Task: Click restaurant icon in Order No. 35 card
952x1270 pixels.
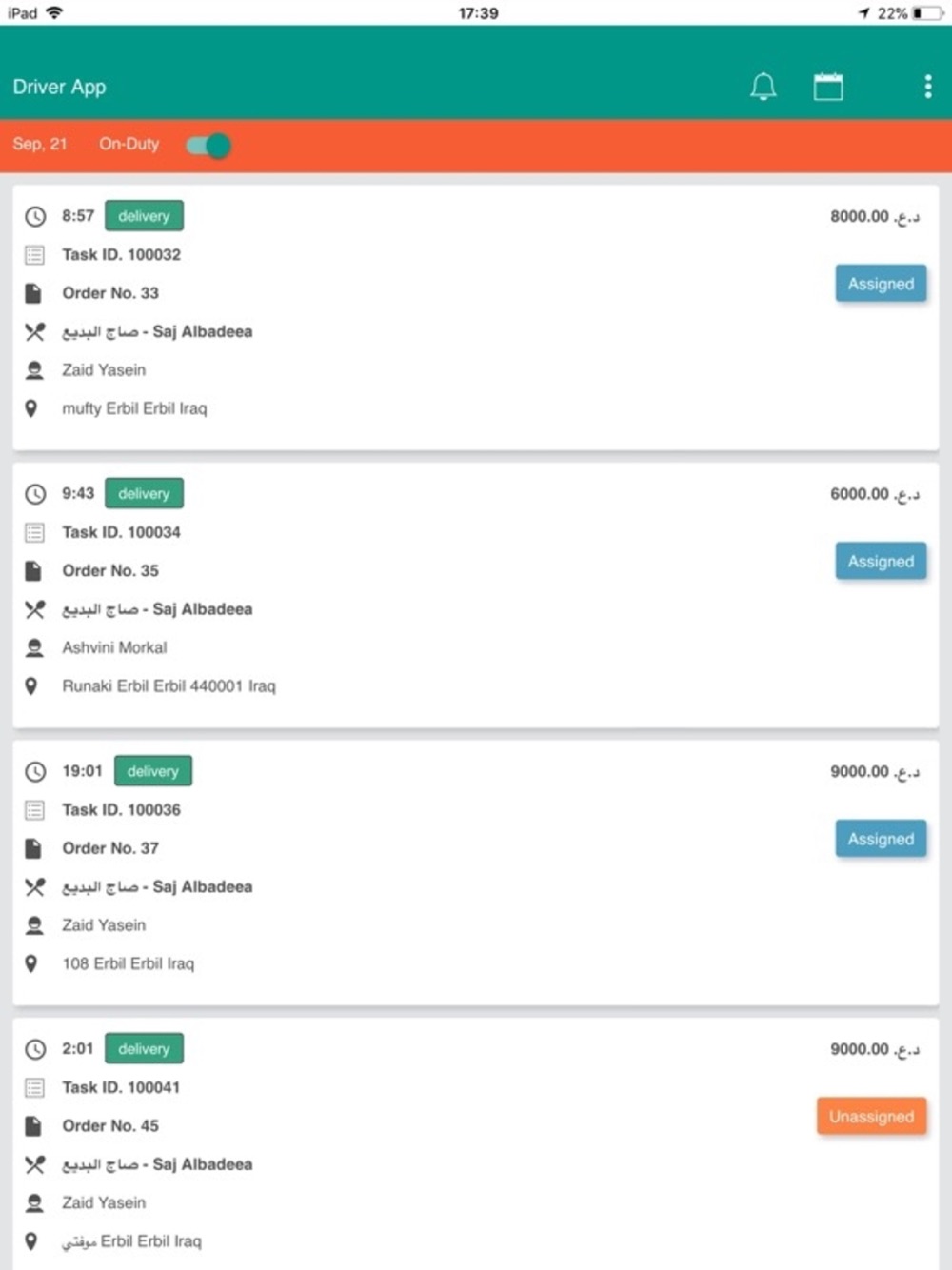Action: click(35, 609)
